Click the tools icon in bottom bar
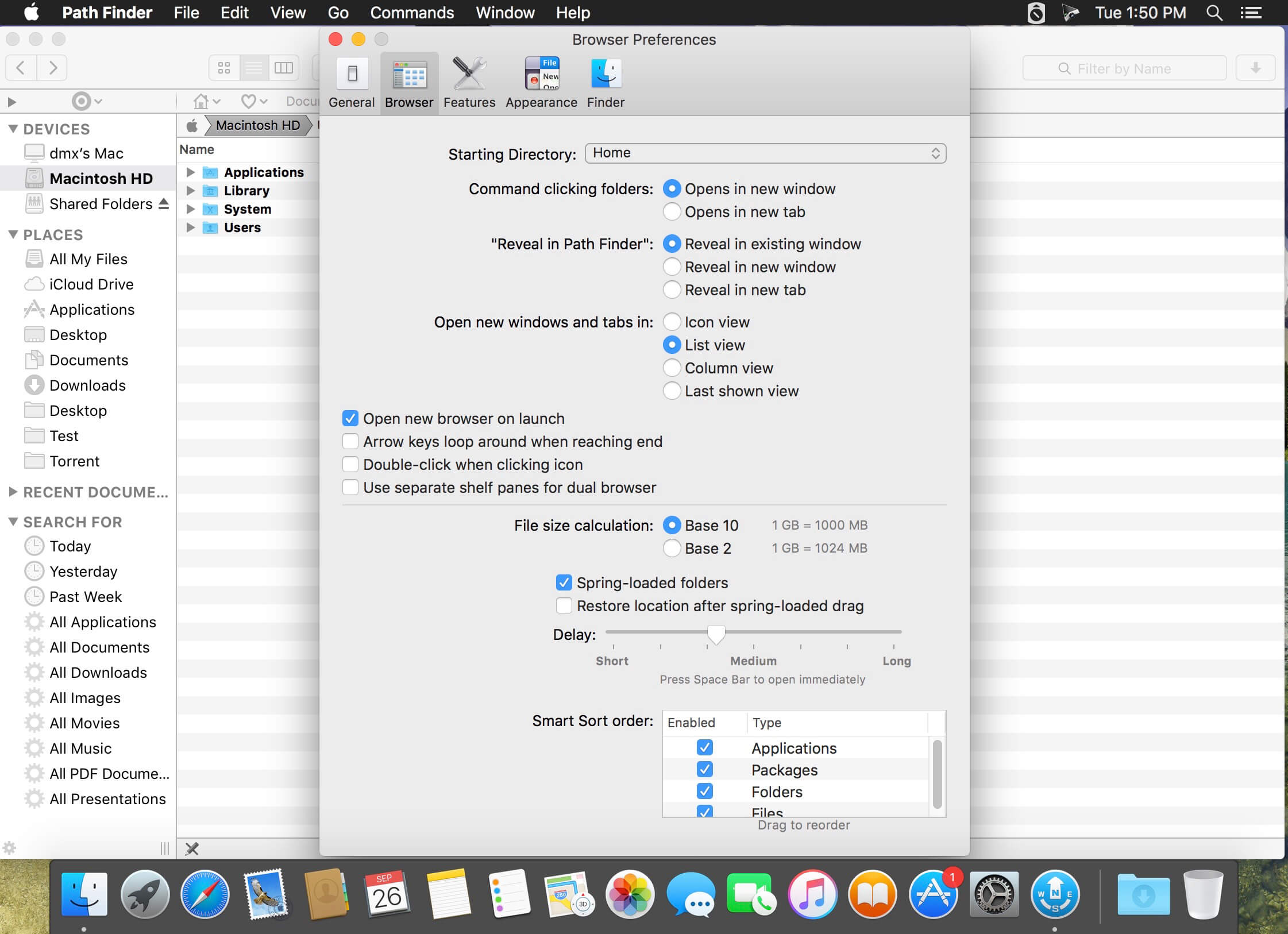The image size is (1288, 934). (x=192, y=848)
